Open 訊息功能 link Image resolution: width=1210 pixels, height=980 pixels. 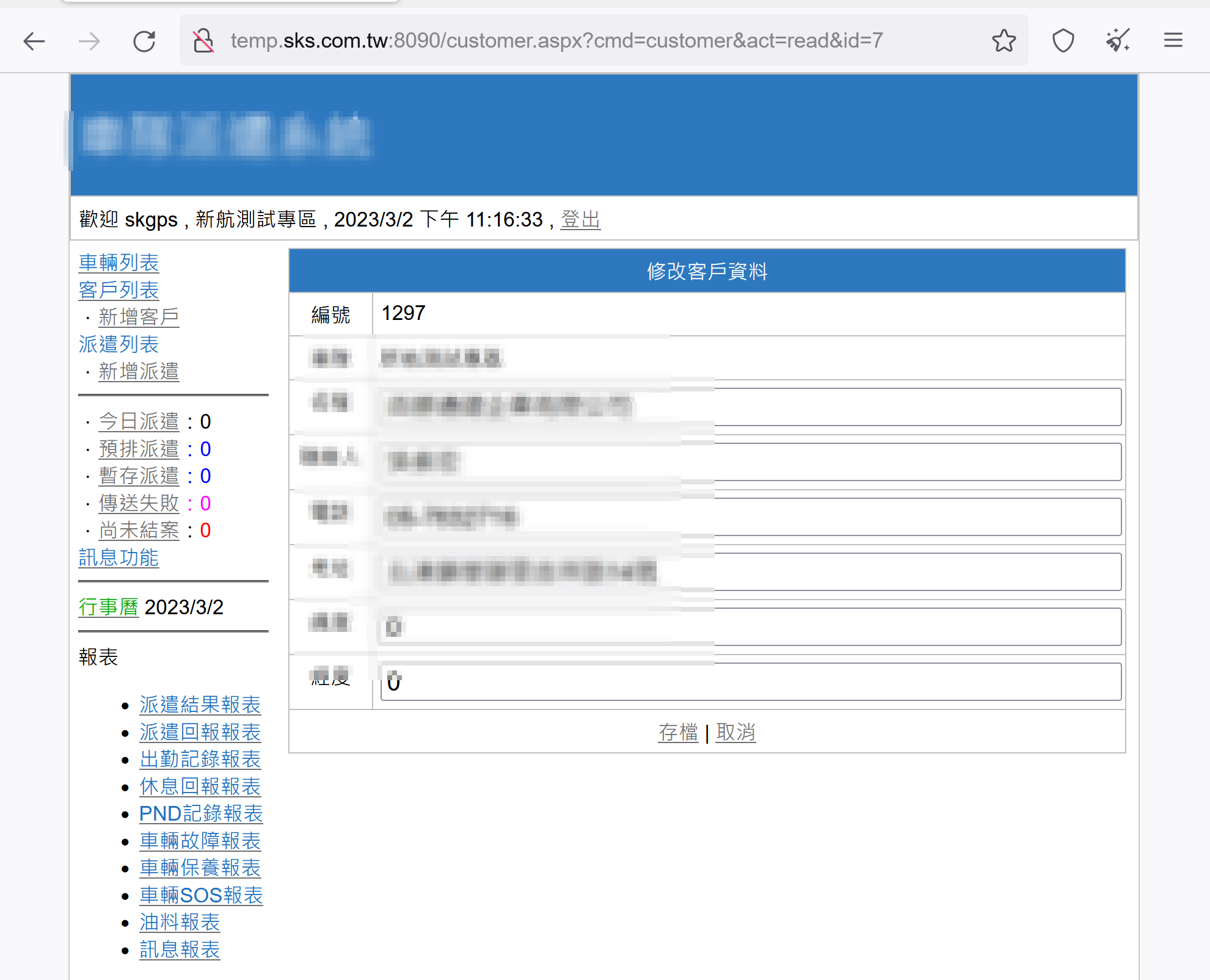pyautogui.click(x=118, y=557)
